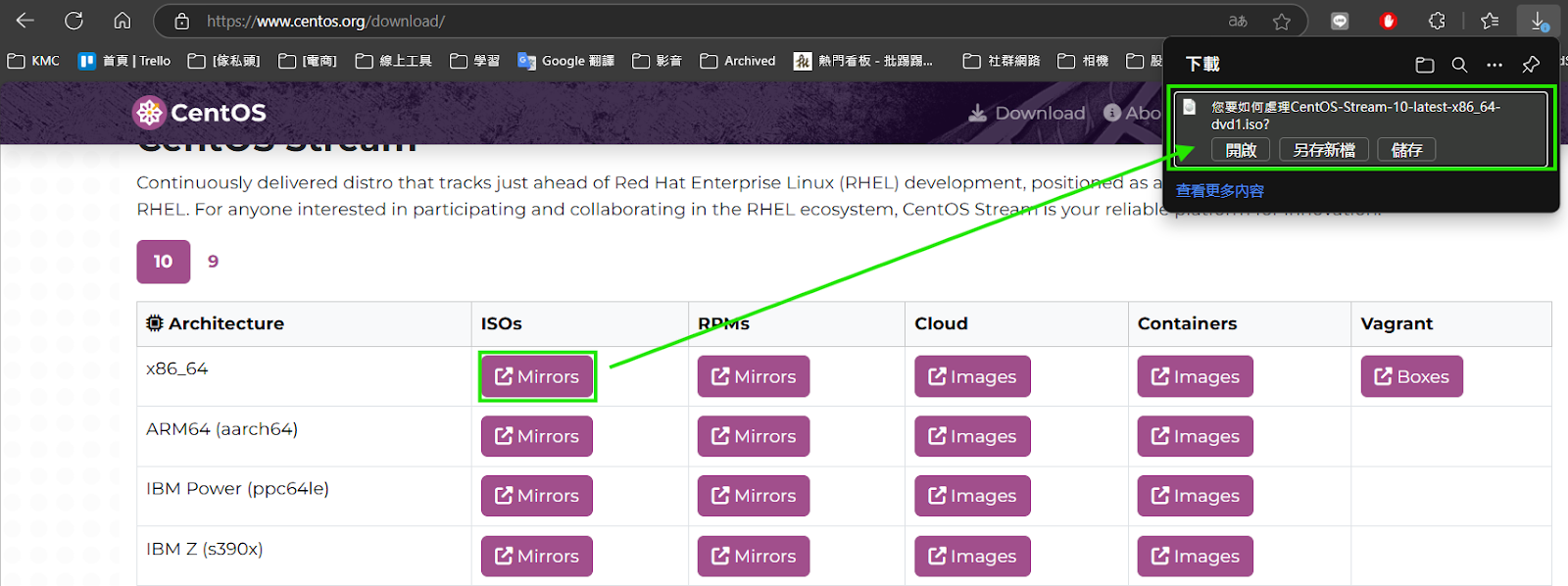Open IBM Z Cloud Images
This screenshot has height=586, width=1568.
(972, 556)
